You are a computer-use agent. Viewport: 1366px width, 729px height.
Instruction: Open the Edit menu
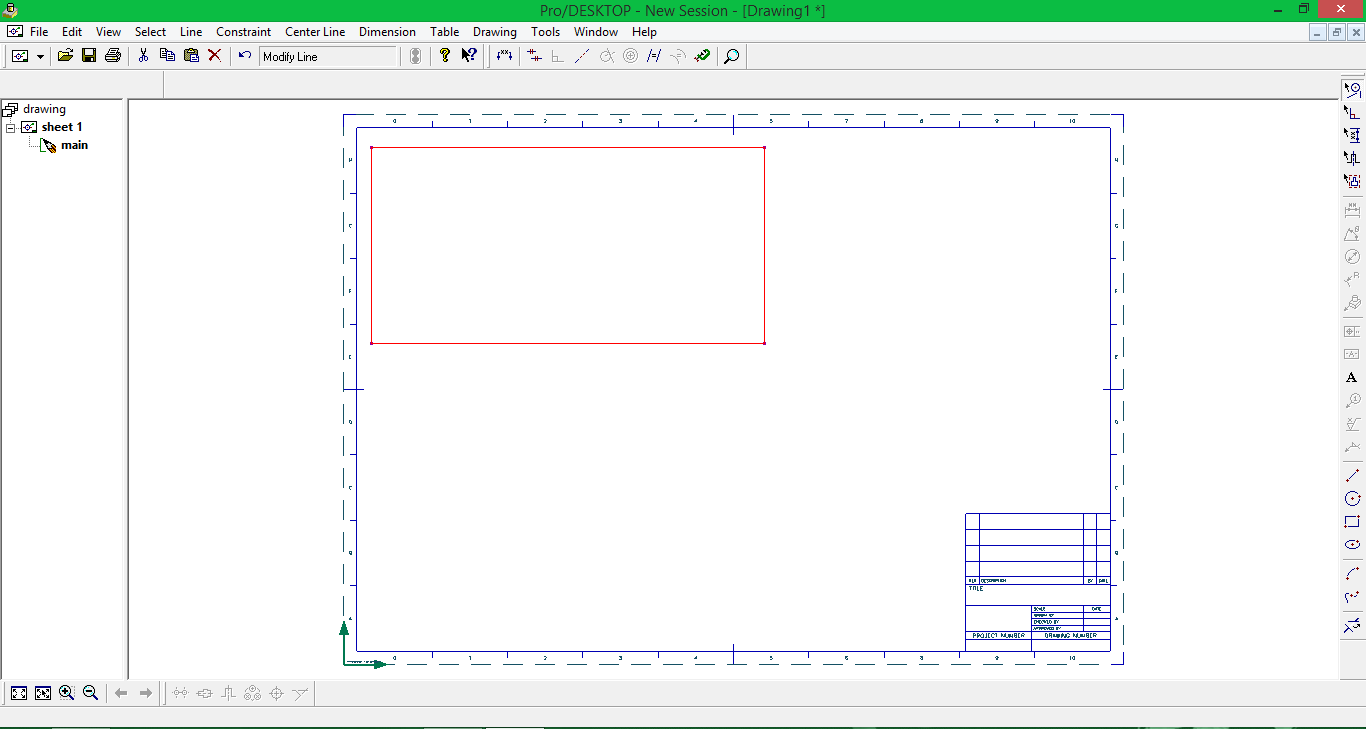[72, 32]
